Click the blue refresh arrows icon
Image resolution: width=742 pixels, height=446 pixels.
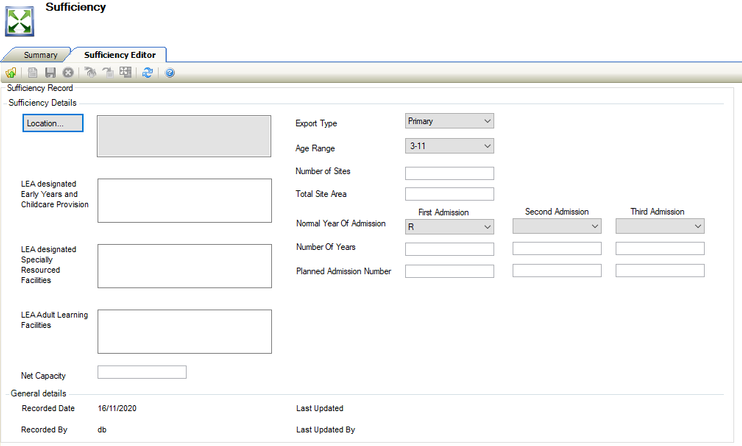pyautogui.click(x=148, y=73)
